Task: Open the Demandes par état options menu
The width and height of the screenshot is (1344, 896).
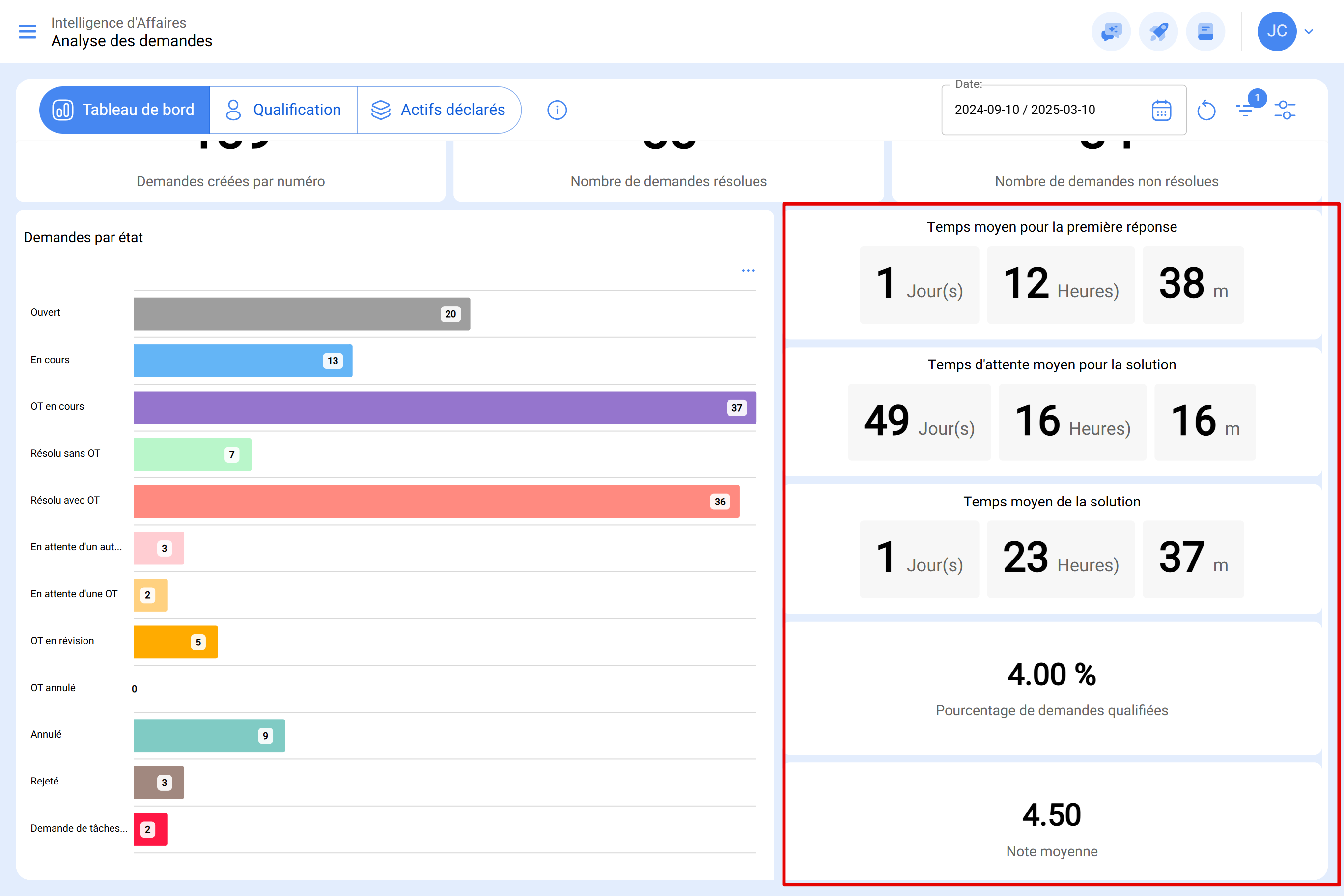Action: [x=748, y=270]
